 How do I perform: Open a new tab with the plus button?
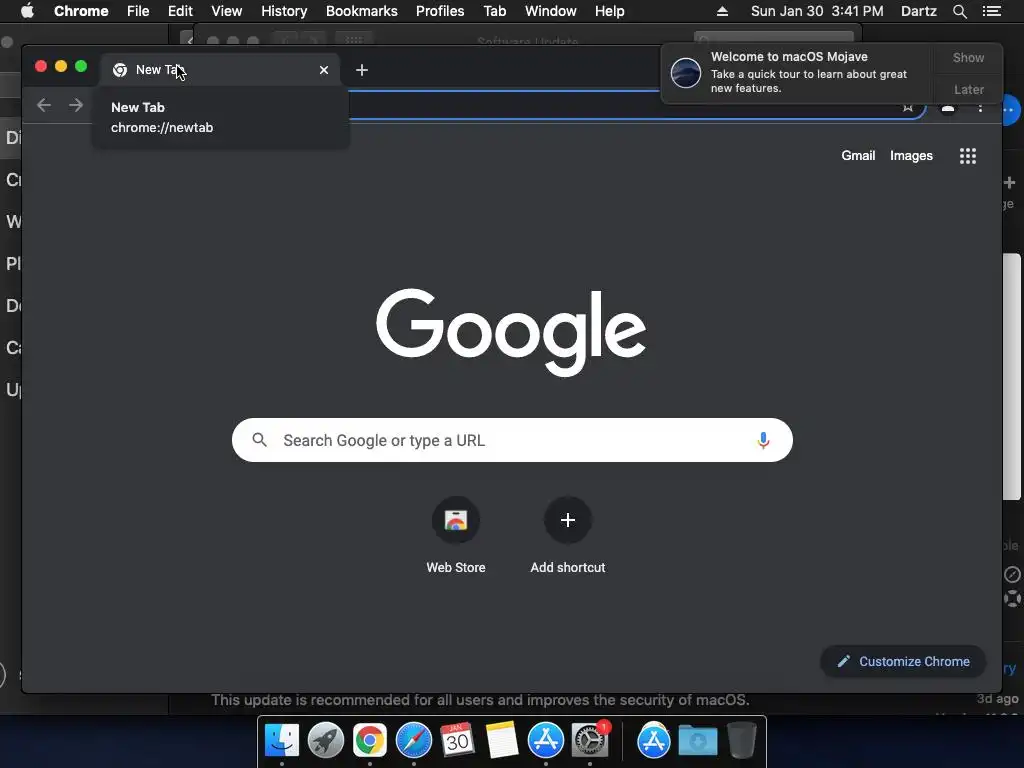(x=362, y=70)
